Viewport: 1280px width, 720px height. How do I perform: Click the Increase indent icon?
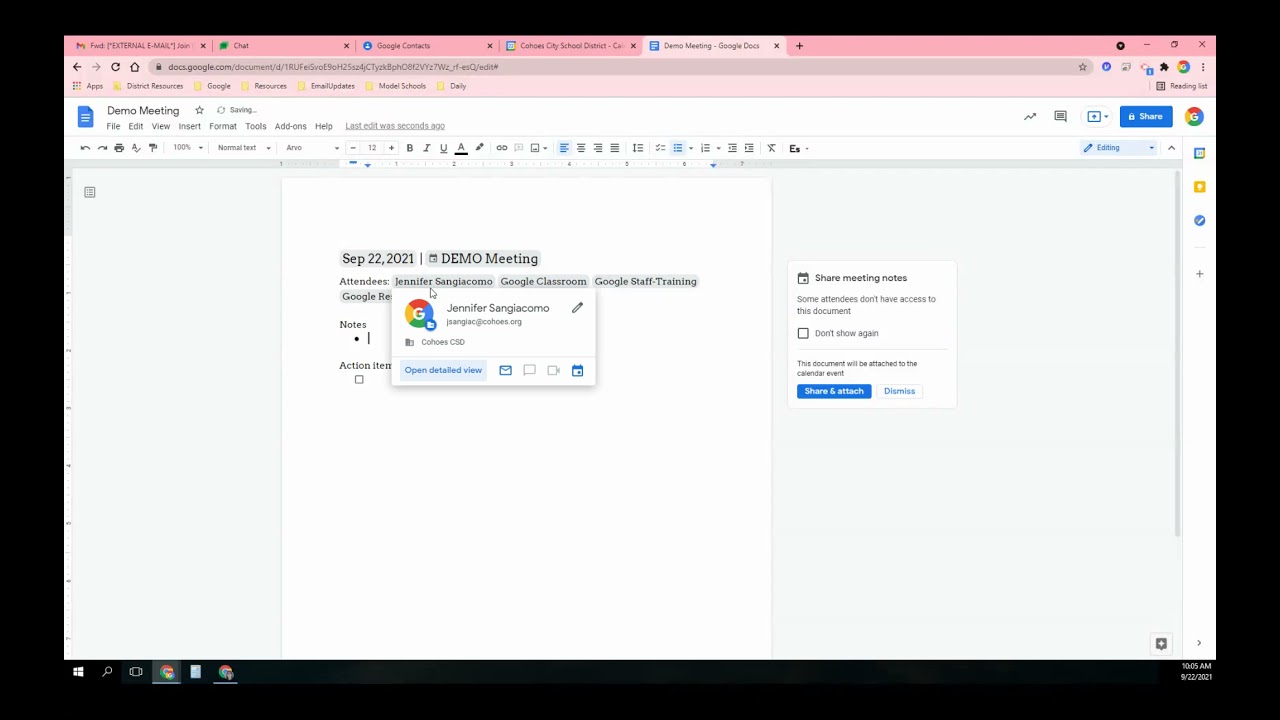(x=749, y=148)
